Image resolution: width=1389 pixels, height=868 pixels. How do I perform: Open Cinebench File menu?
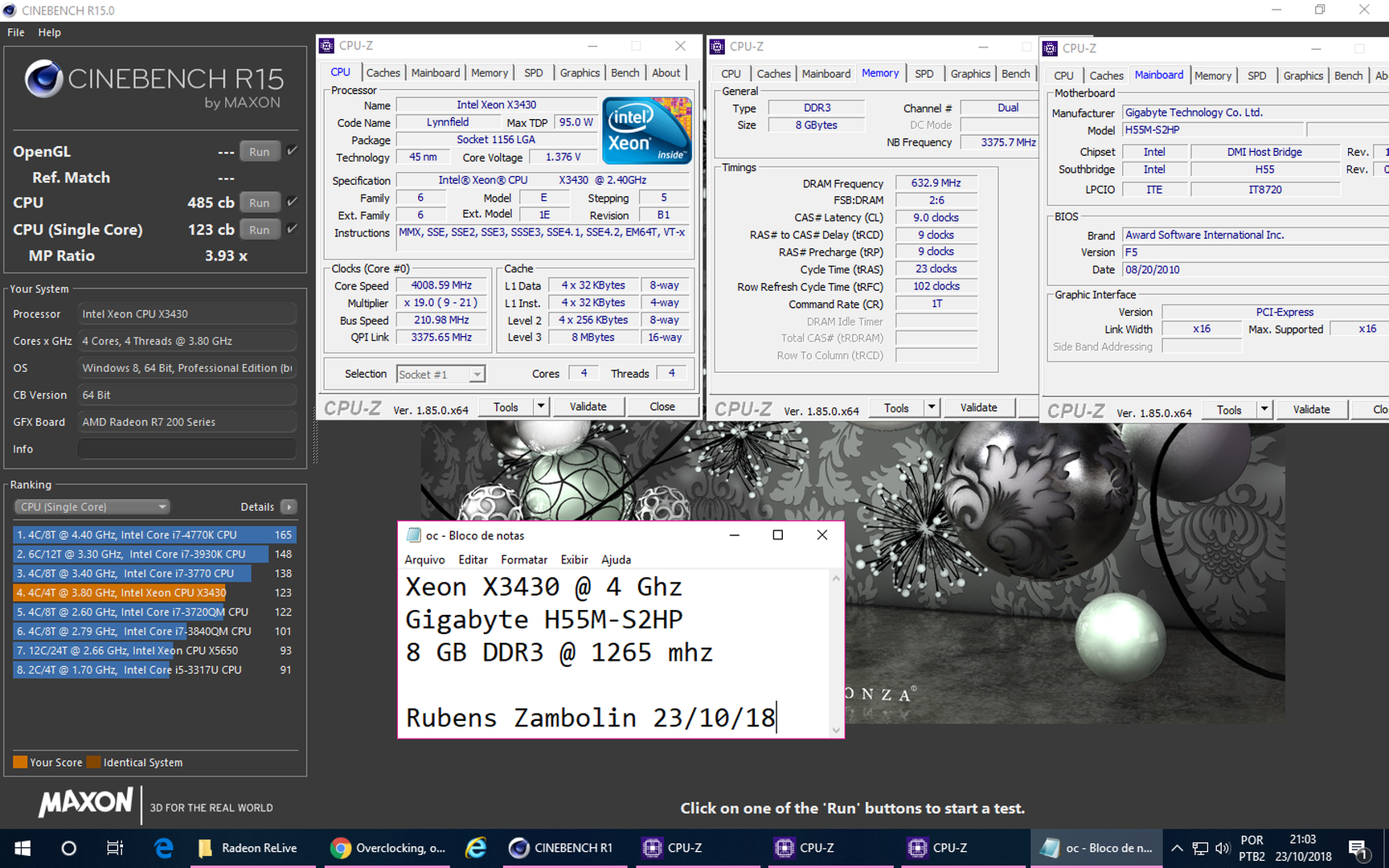pos(16,32)
